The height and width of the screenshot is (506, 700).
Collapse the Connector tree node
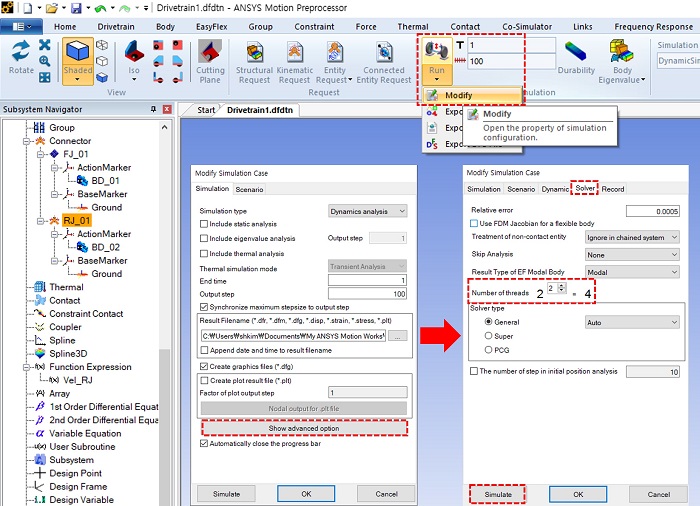(x=26, y=141)
